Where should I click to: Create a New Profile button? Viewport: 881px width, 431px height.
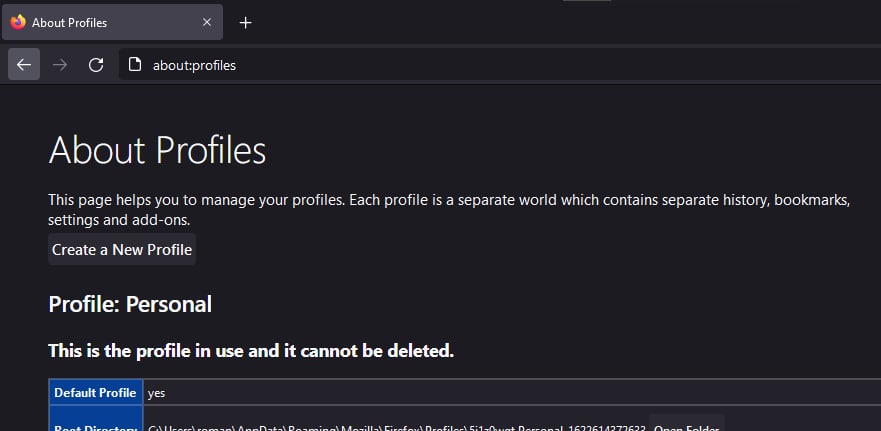click(x=122, y=249)
